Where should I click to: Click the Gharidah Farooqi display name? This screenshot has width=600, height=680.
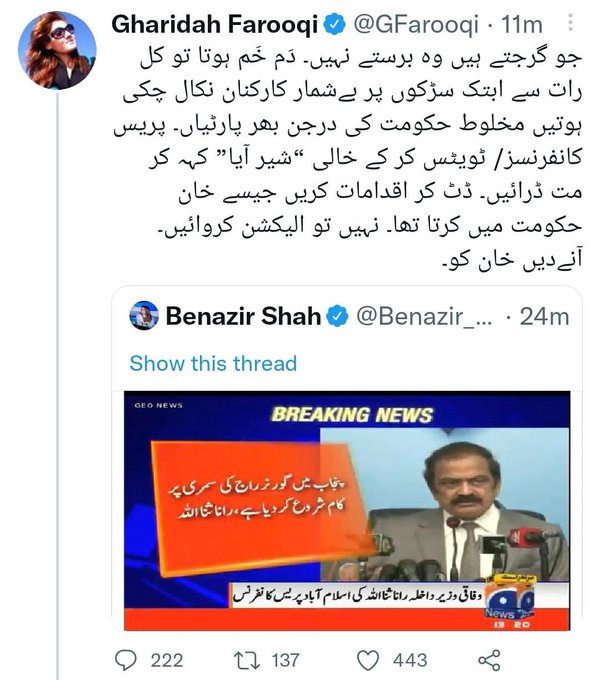215,24
